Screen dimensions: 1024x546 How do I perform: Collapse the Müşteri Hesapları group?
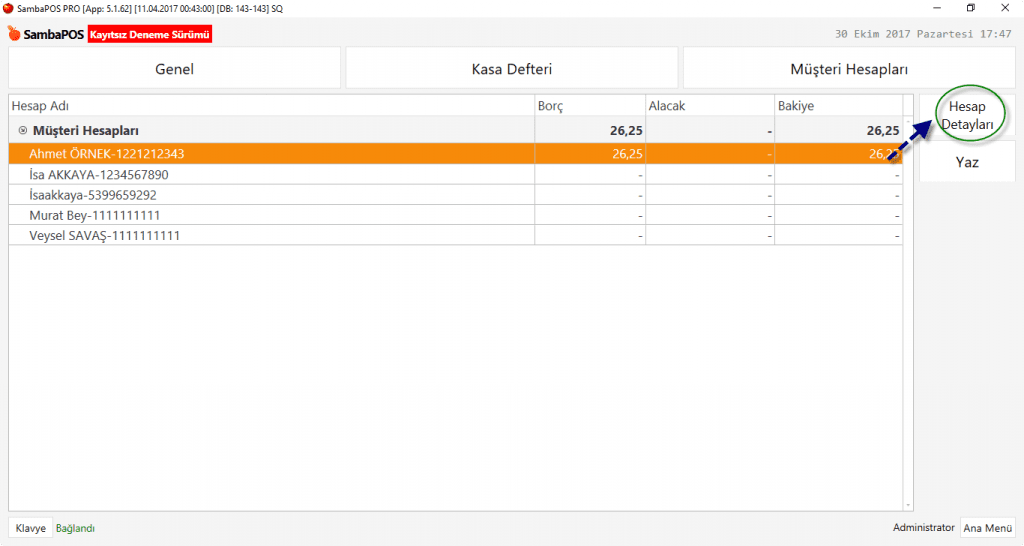pyautogui.click(x=23, y=130)
